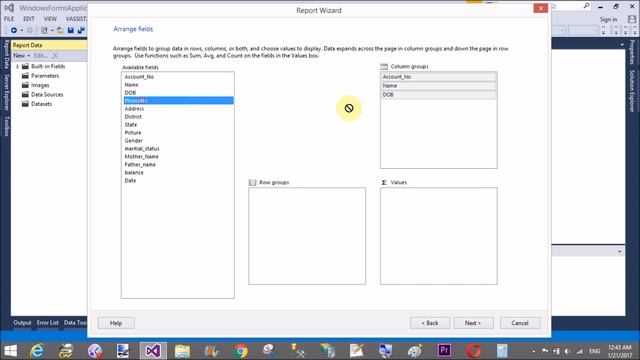Switch to the Error List tab
This screenshot has width=640, height=360.
48,322
